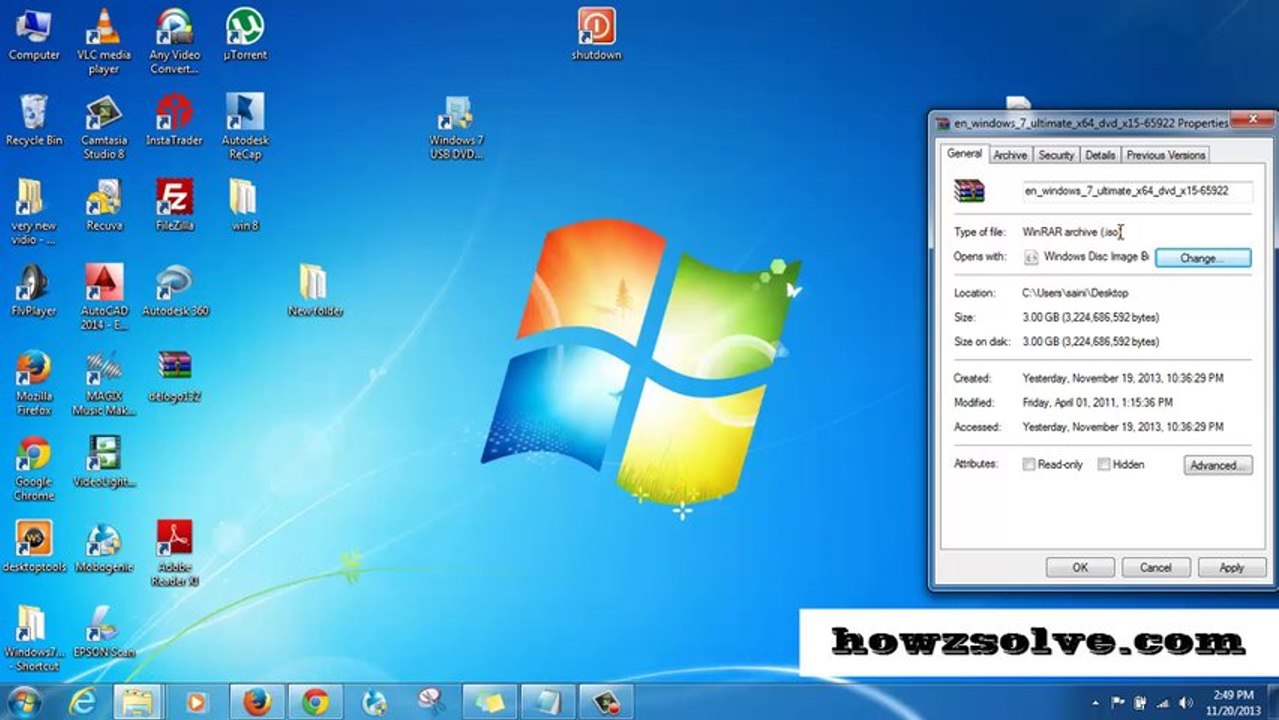This screenshot has width=1279, height=720.
Task: Select the FileZilla desktop icon
Action: click(174, 204)
